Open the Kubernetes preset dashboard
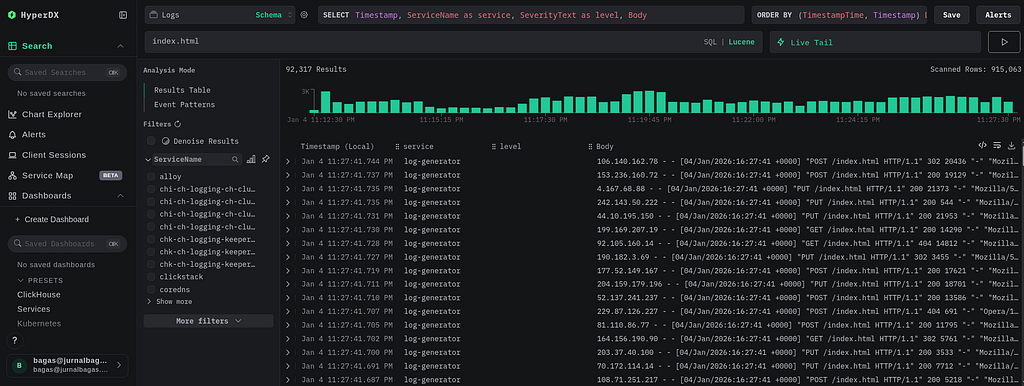The height and width of the screenshot is (386, 1024). (x=39, y=323)
